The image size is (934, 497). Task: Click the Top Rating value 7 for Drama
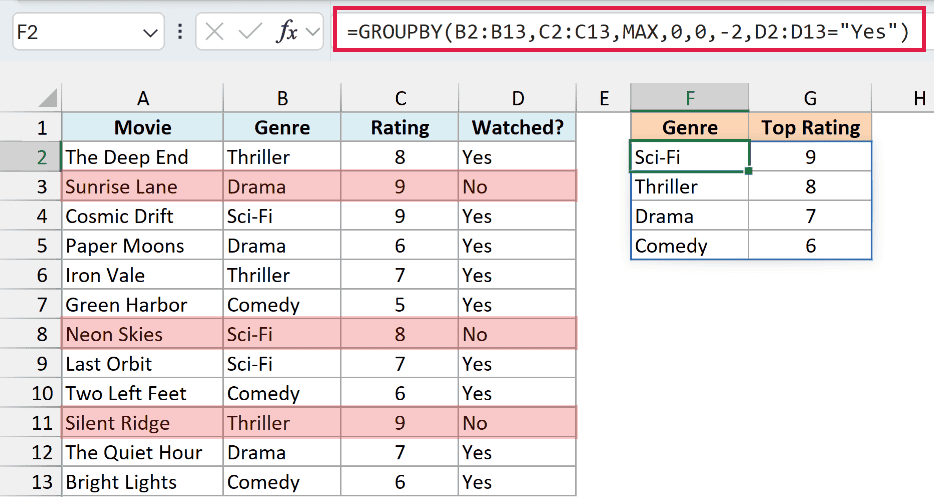pyautogui.click(x=810, y=216)
